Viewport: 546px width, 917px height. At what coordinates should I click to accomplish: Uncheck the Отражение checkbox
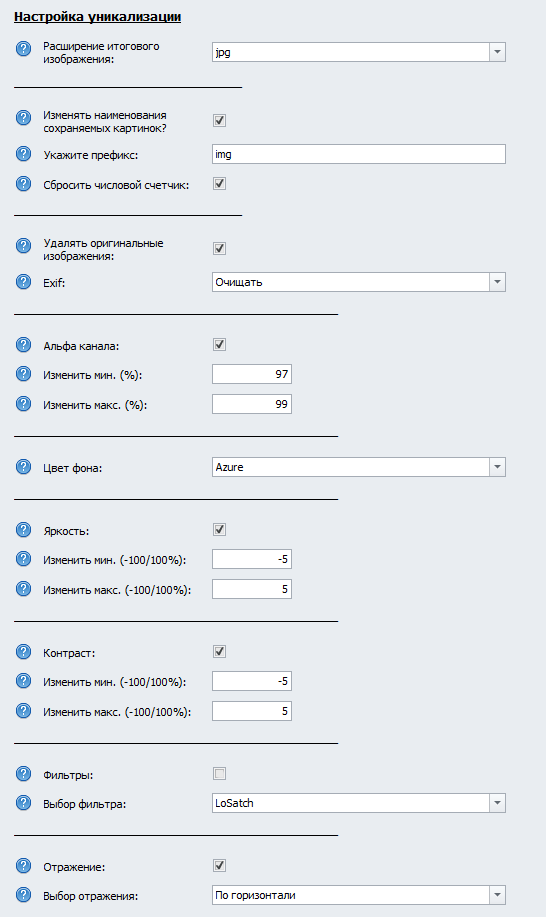(x=219, y=866)
